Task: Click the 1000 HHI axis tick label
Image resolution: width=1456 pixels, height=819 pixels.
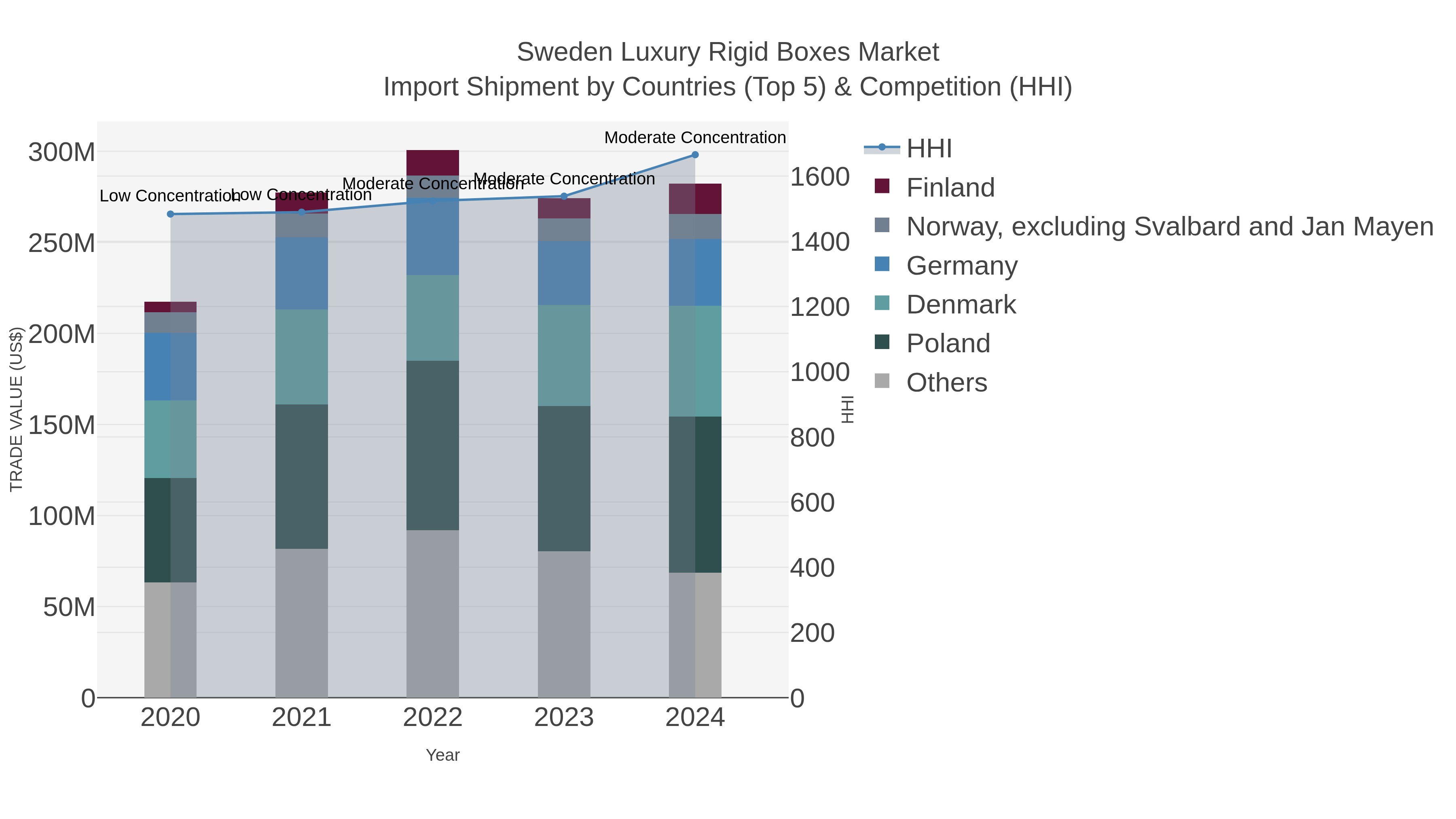Action: point(819,372)
